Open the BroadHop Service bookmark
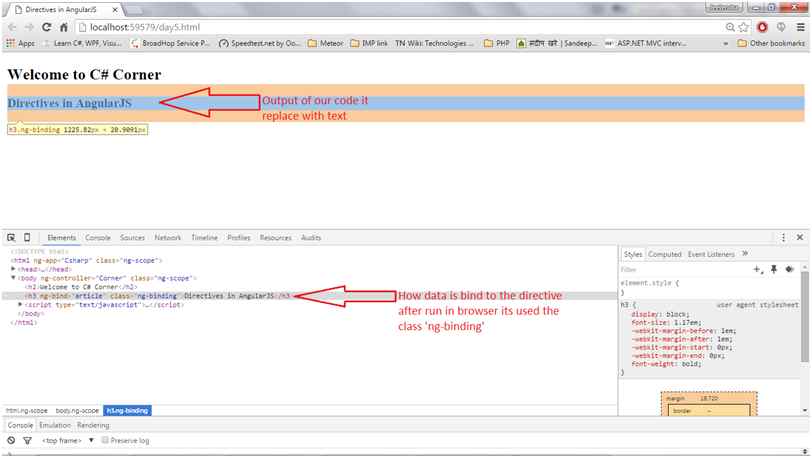Viewport: 812px width, 458px height. pos(170,44)
